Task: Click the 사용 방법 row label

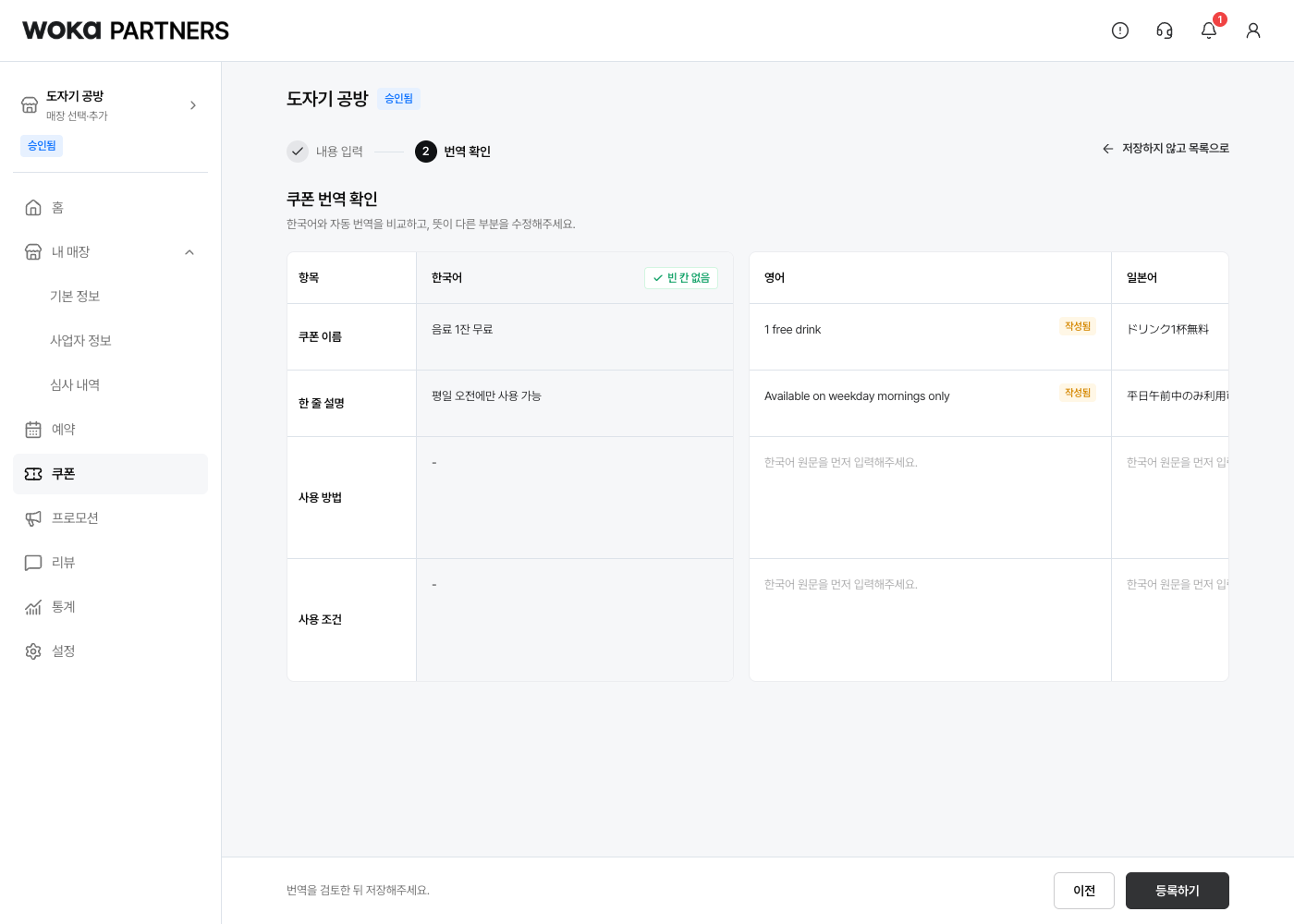Action: pyautogui.click(x=320, y=498)
